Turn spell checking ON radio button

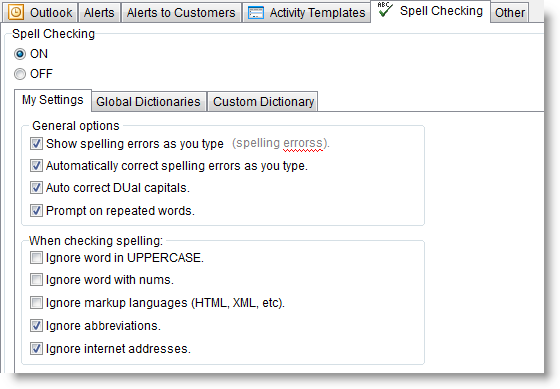pyautogui.click(x=20, y=54)
